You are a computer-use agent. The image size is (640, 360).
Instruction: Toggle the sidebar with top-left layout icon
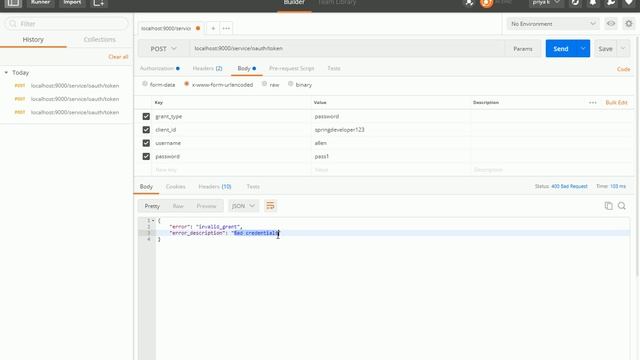click(x=13, y=3)
